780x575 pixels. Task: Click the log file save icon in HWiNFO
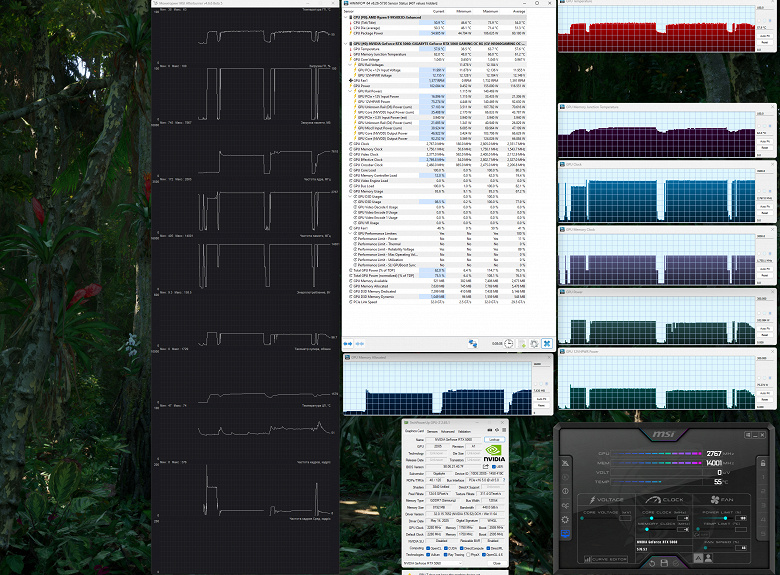(521, 344)
